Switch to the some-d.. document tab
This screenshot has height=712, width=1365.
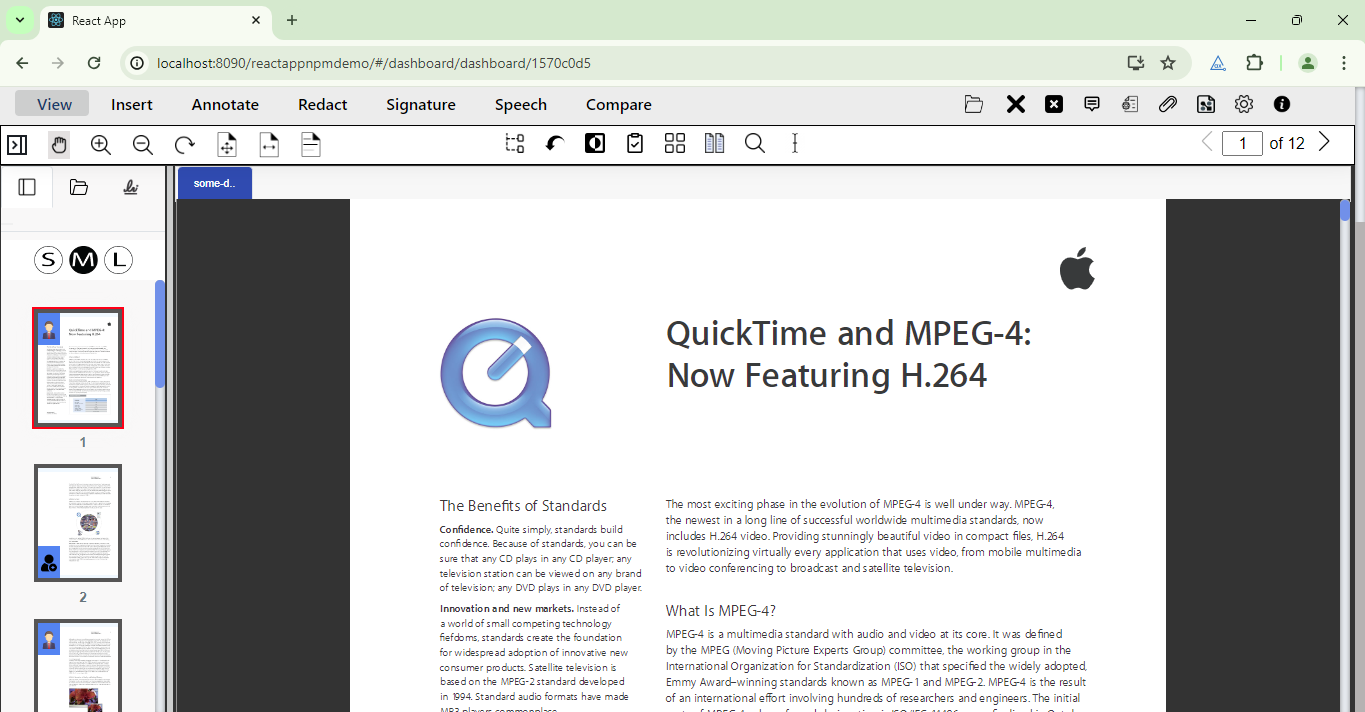214,183
